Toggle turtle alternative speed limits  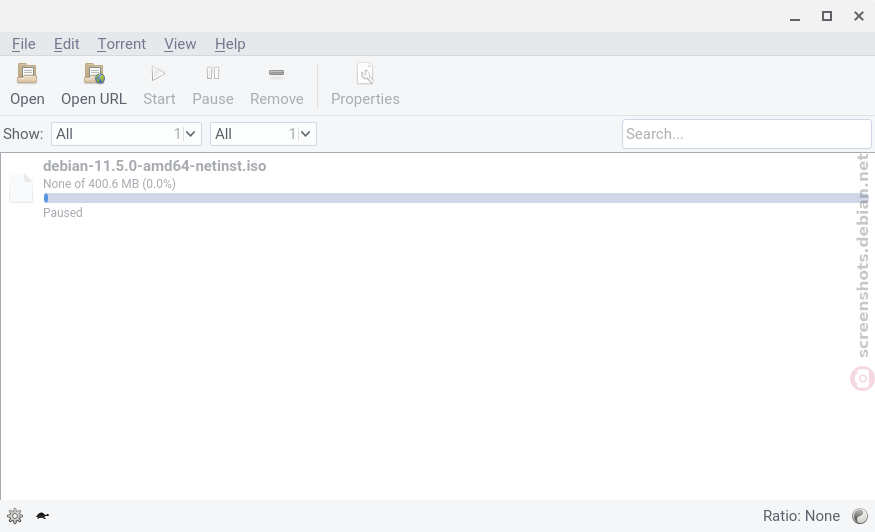tap(42, 516)
